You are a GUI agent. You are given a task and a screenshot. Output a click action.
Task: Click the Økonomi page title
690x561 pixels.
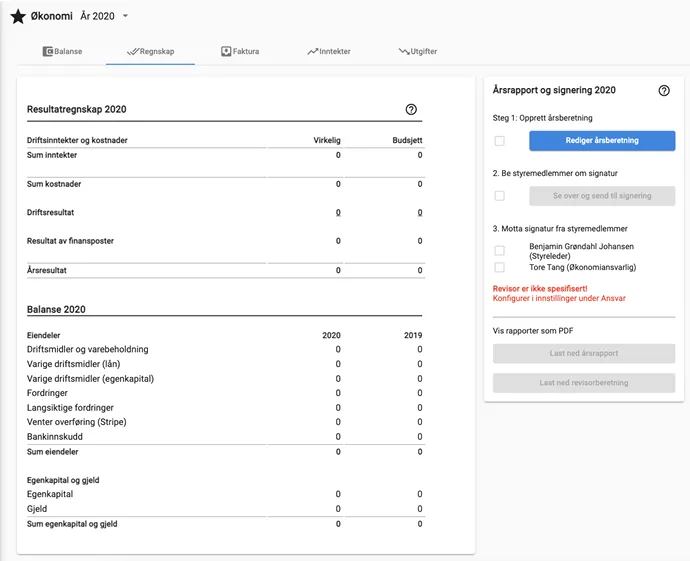[x=51, y=16]
